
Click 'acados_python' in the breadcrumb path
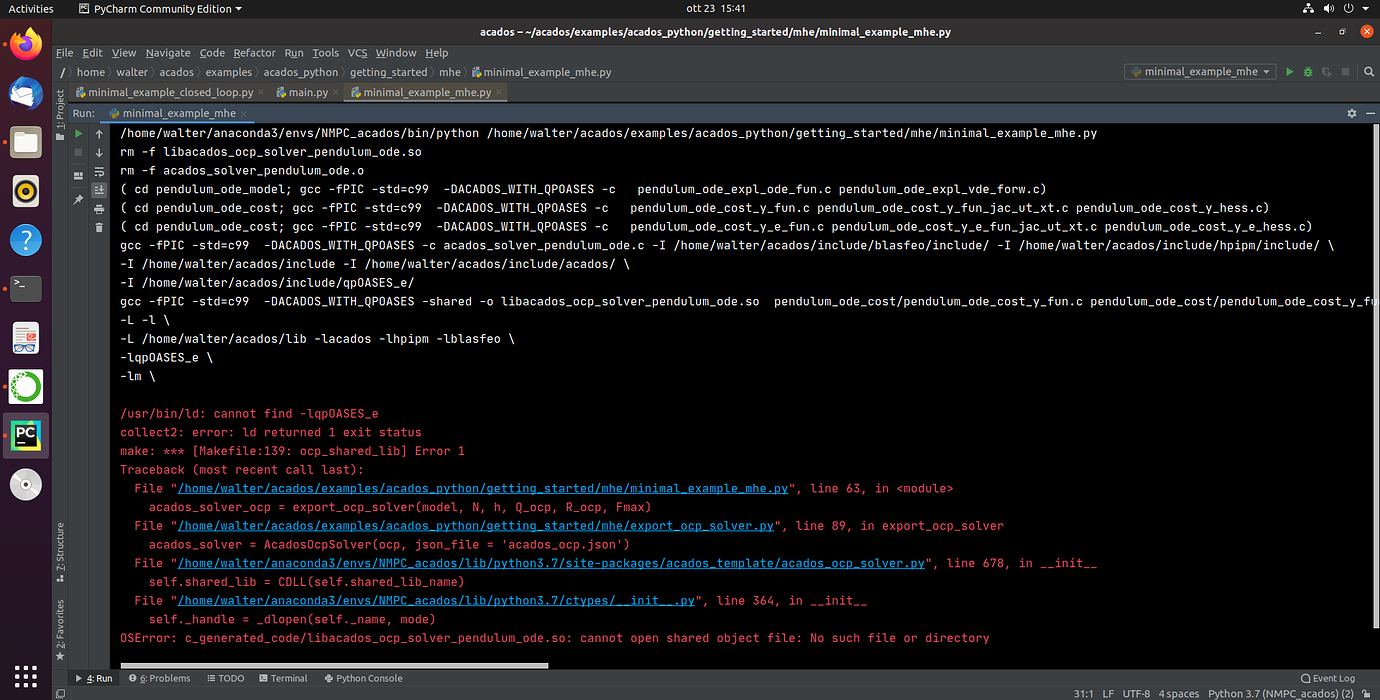coord(301,72)
